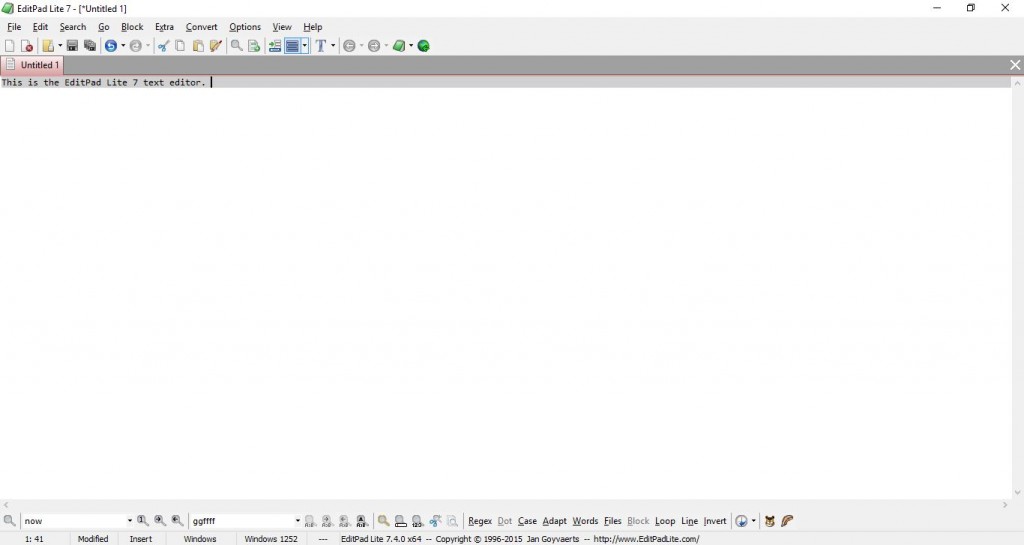The image size is (1024, 545).
Task: Save the file with the floppy disk icon
Action: (x=72, y=46)
